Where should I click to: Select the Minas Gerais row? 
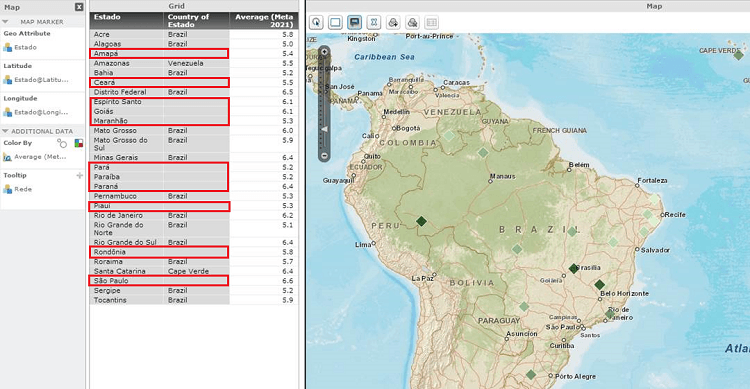point(194,157)
